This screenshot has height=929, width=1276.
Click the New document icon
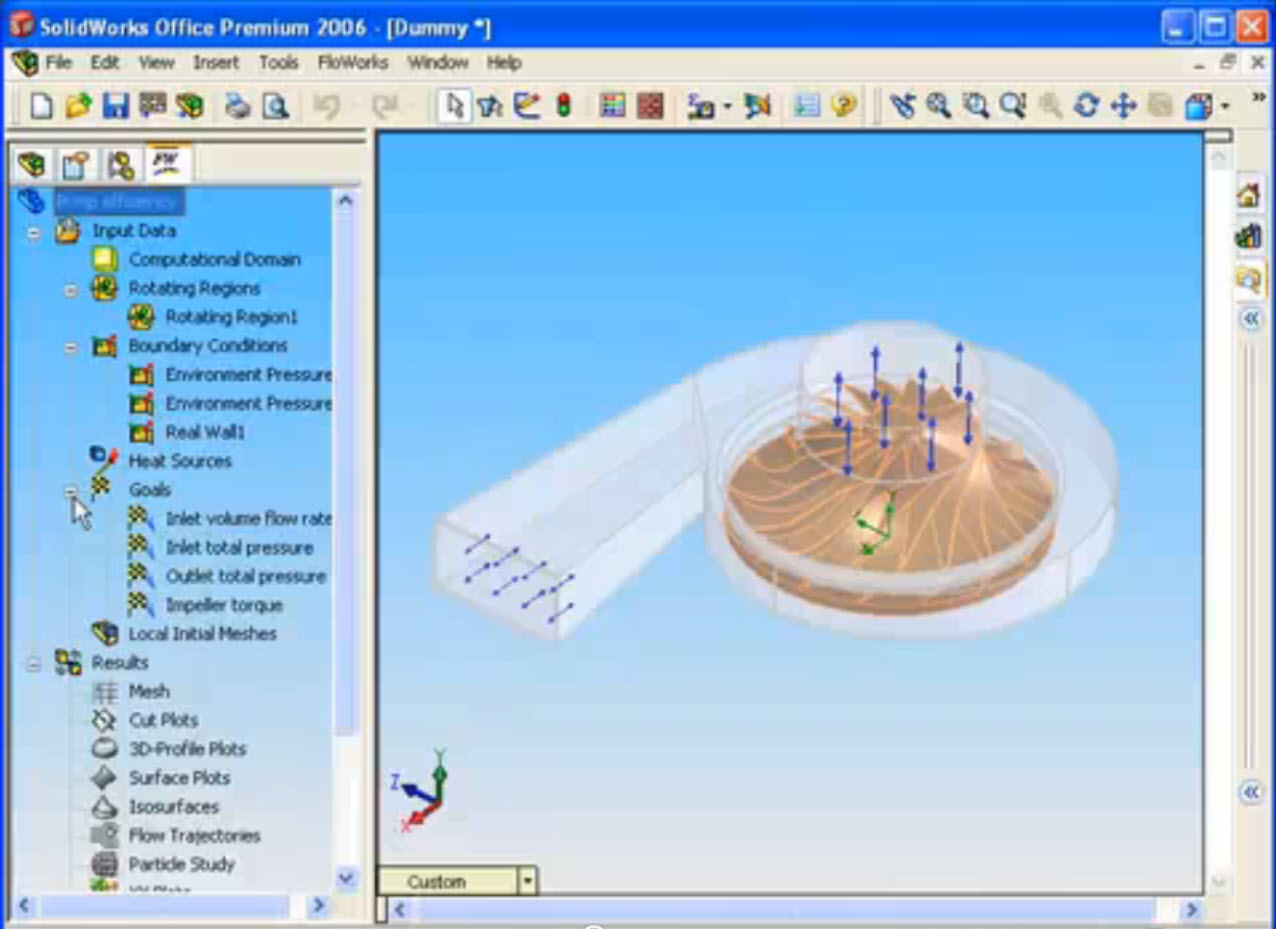click(x=41, y=105)
